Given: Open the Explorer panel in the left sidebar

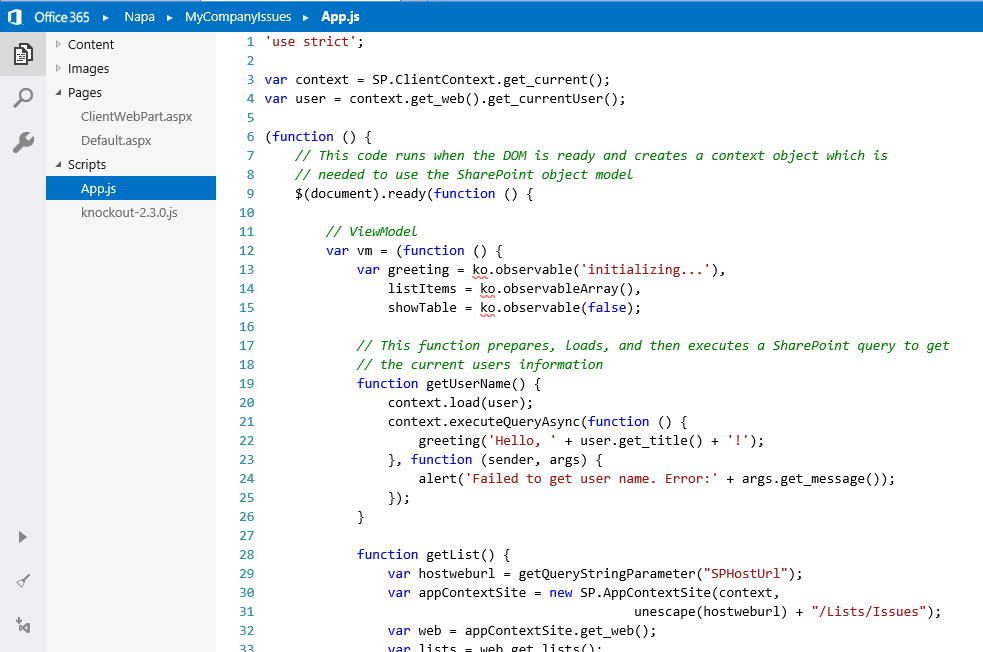Looking at the screenshot, I should [23, 54].
